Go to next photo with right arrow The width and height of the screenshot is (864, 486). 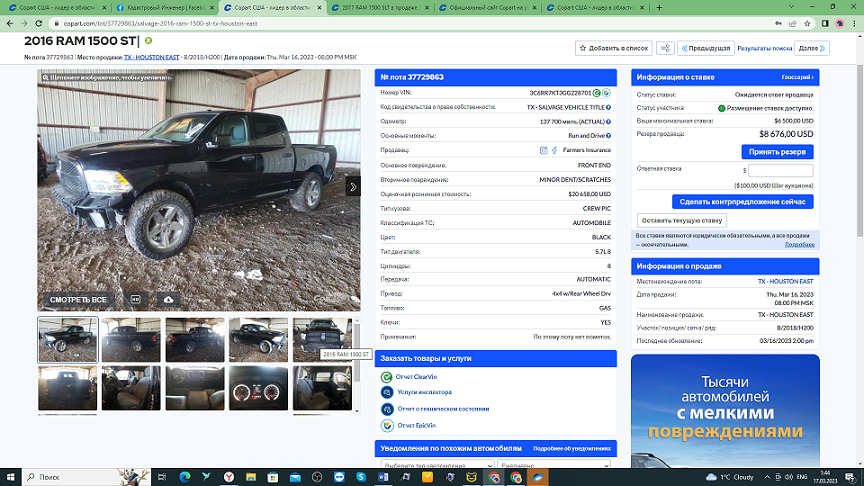[353, 187]
